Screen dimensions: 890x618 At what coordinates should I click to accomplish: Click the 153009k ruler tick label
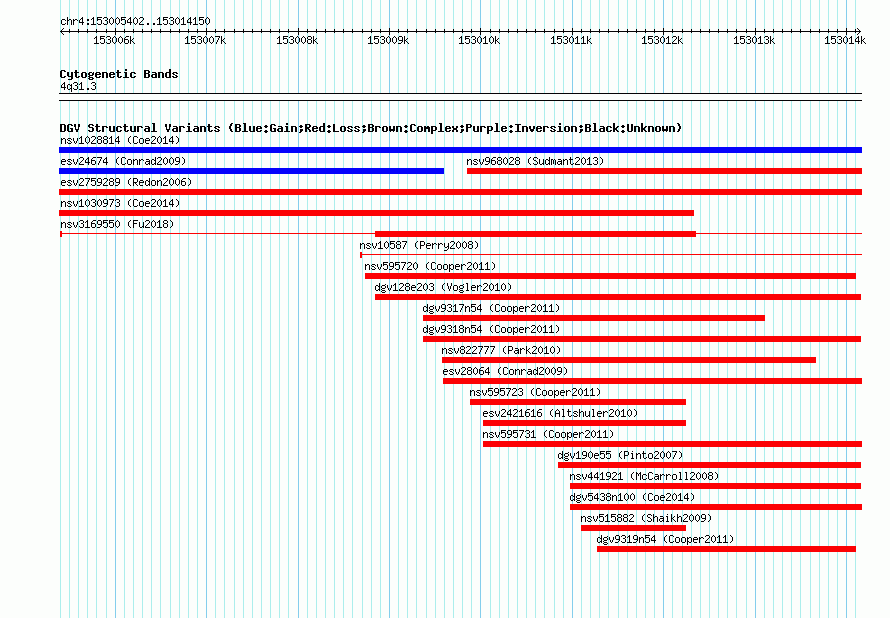pyautogui.click(x=388, y=40)
